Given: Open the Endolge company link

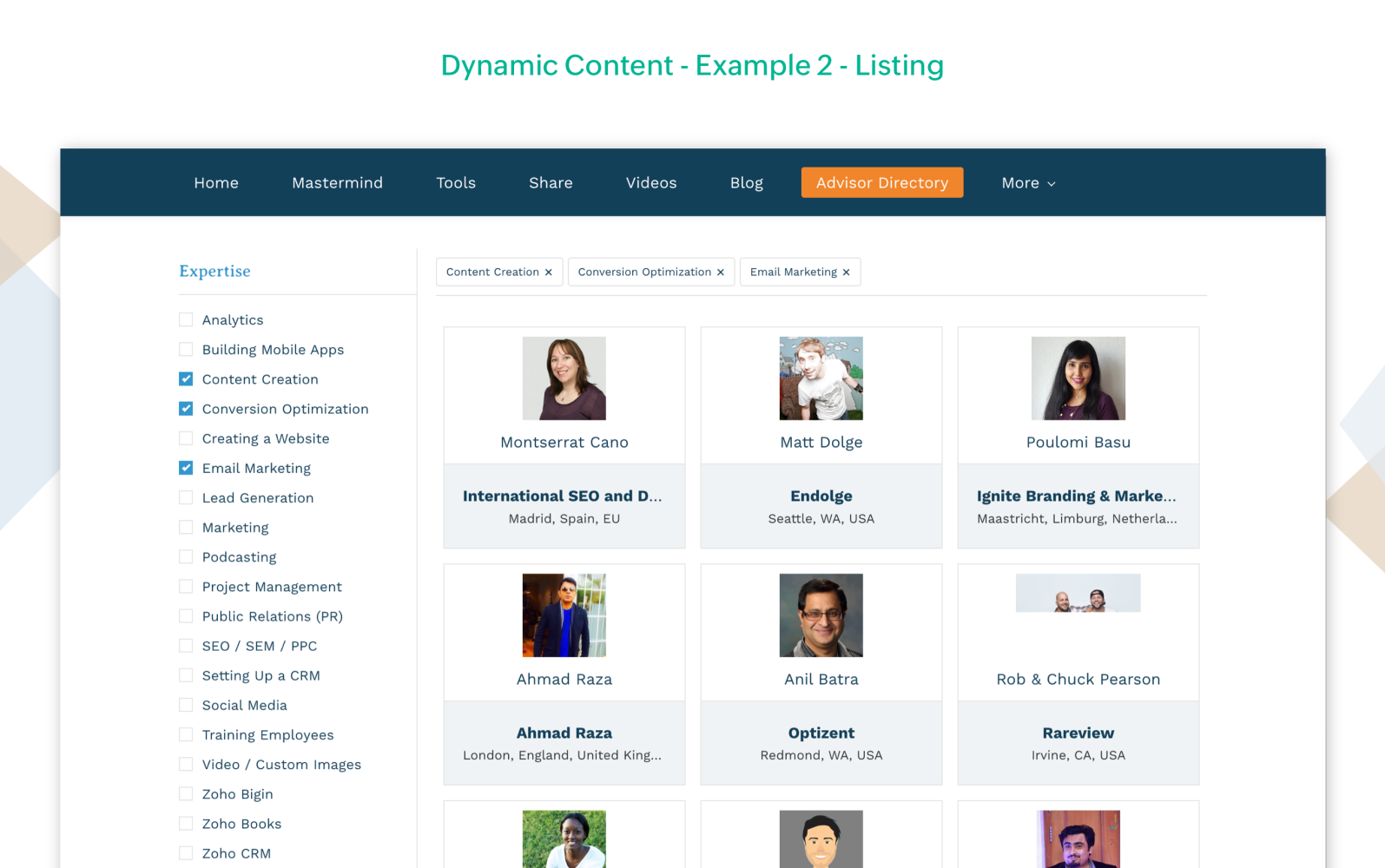Looking at the screenshot, I should (821, 496).
